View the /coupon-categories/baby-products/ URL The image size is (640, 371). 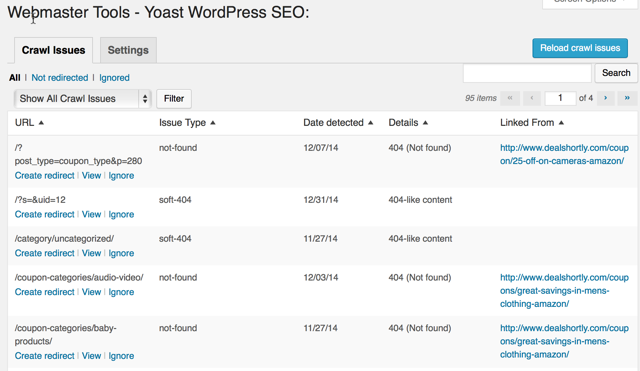coord(91,355)
